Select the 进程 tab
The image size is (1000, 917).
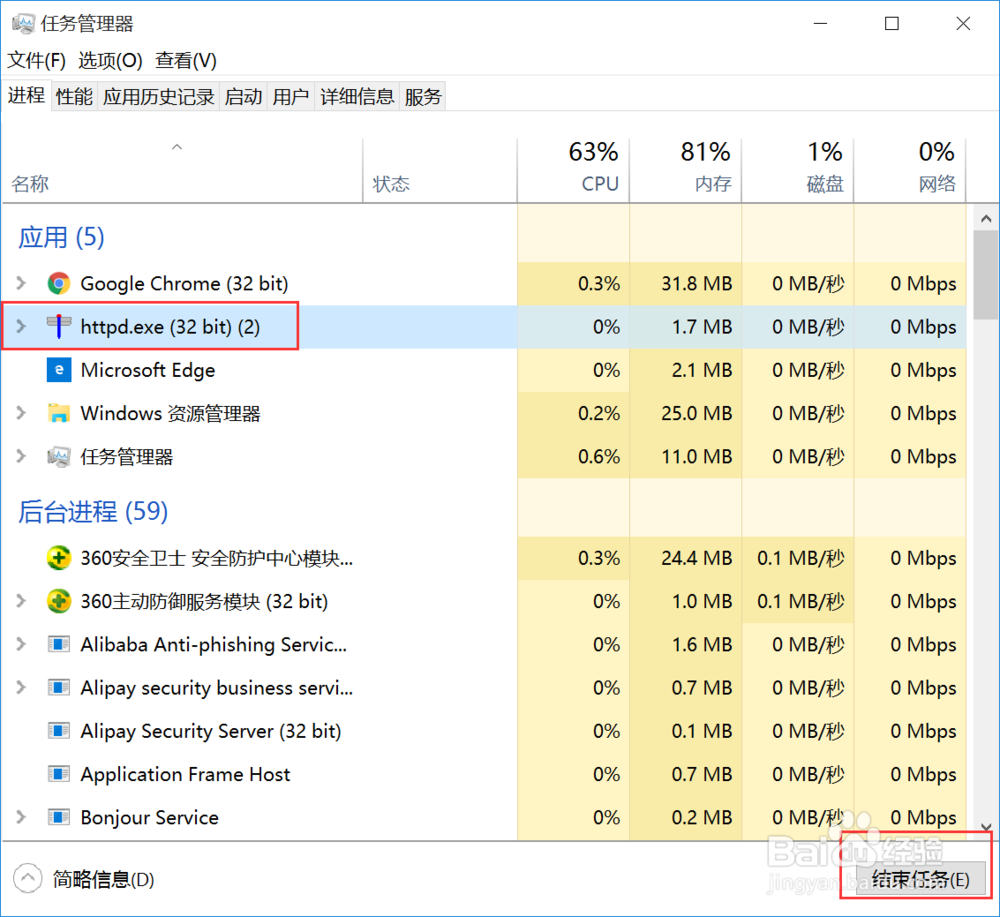click(x=26, y=96)
